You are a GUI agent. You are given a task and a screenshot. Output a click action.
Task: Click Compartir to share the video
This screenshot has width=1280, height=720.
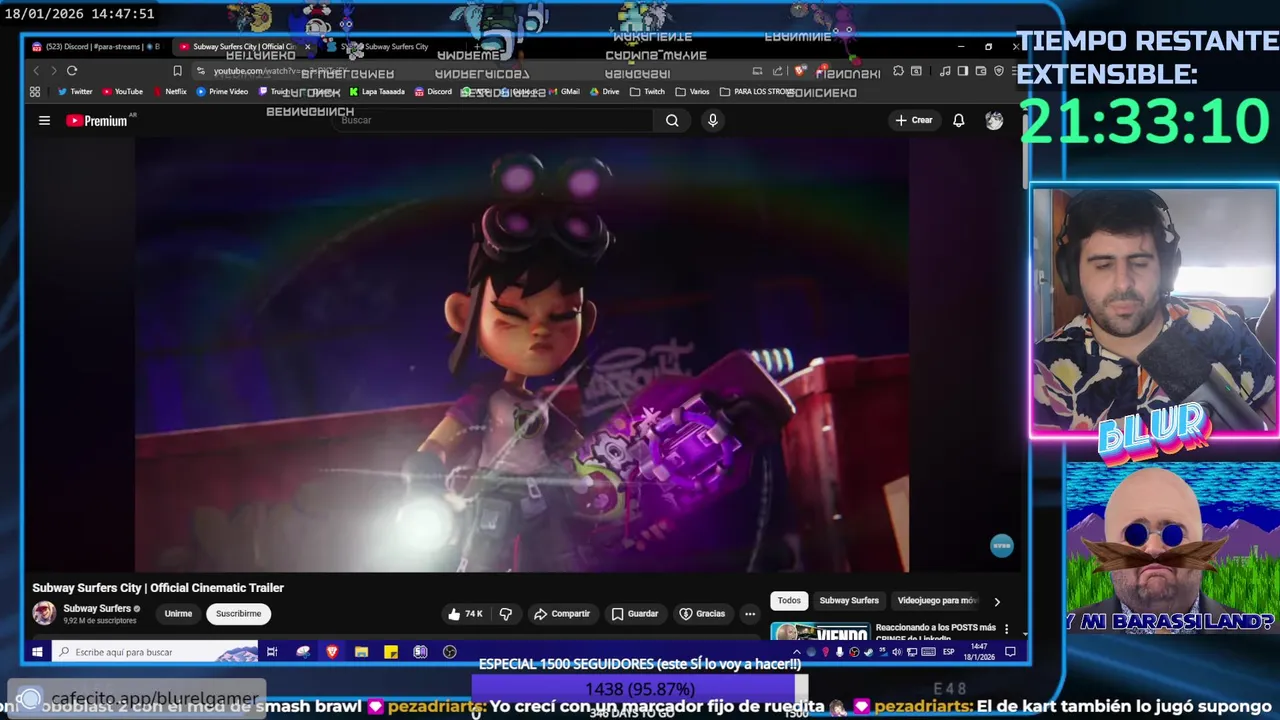(x=562, y=614)
